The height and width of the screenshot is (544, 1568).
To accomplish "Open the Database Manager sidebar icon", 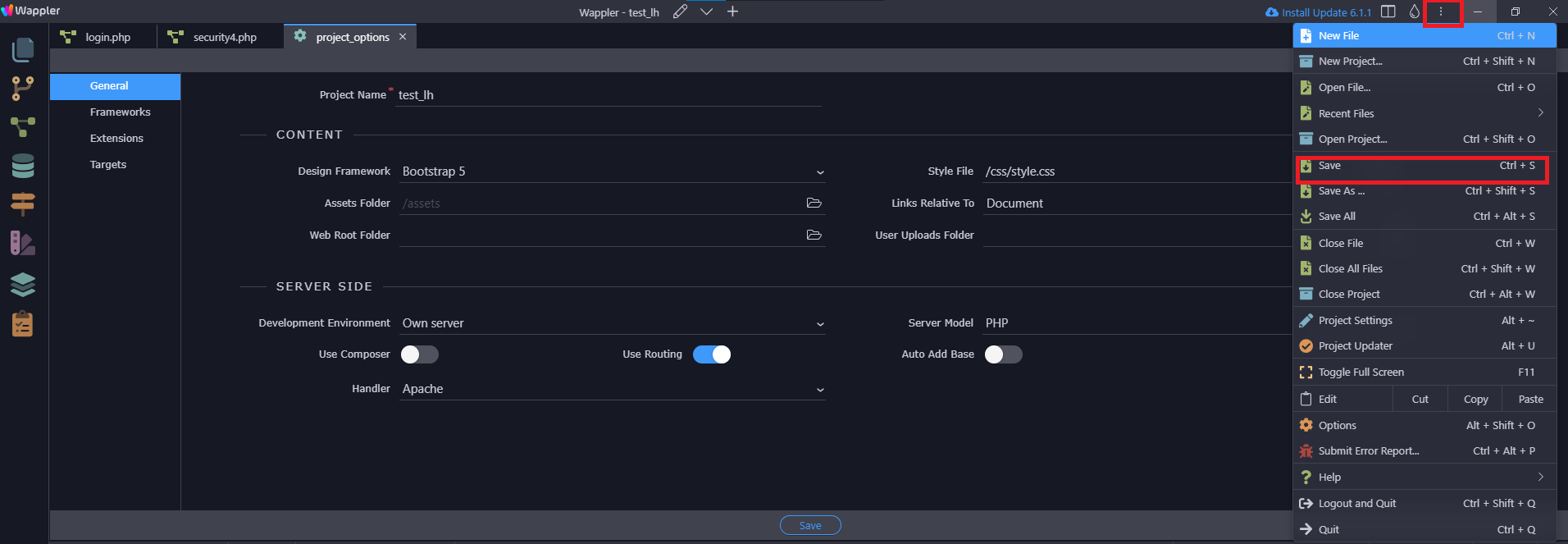I will (23, 166).
